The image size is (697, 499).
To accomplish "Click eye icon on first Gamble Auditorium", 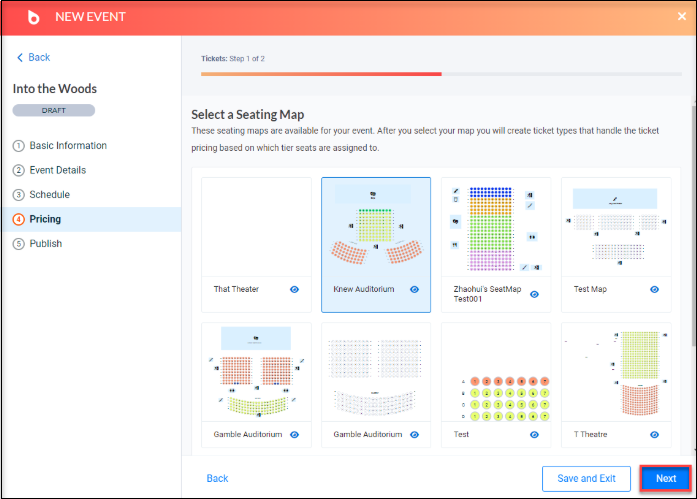I will point(294,435).
